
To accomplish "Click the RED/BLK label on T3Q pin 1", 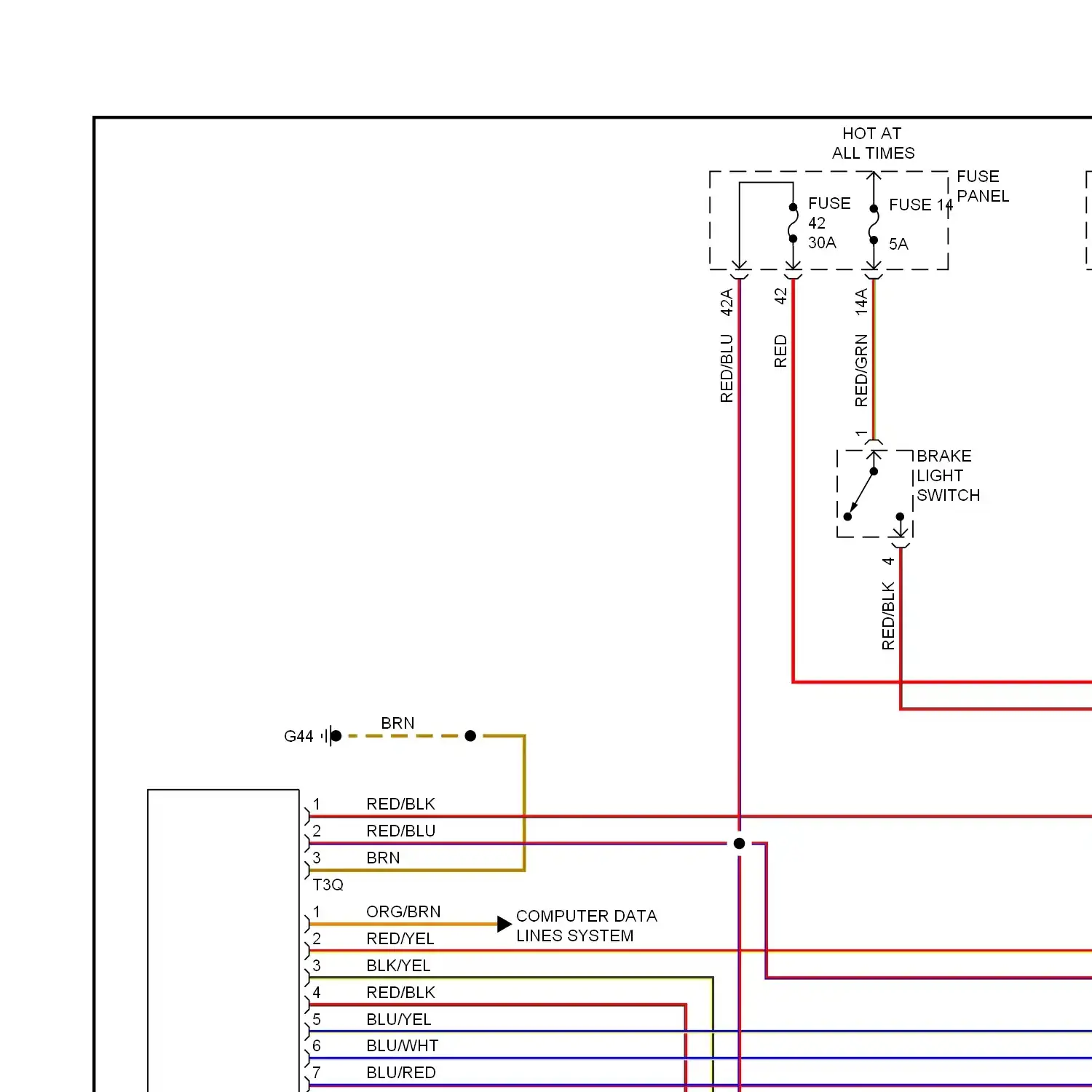I will pos(400,804).
